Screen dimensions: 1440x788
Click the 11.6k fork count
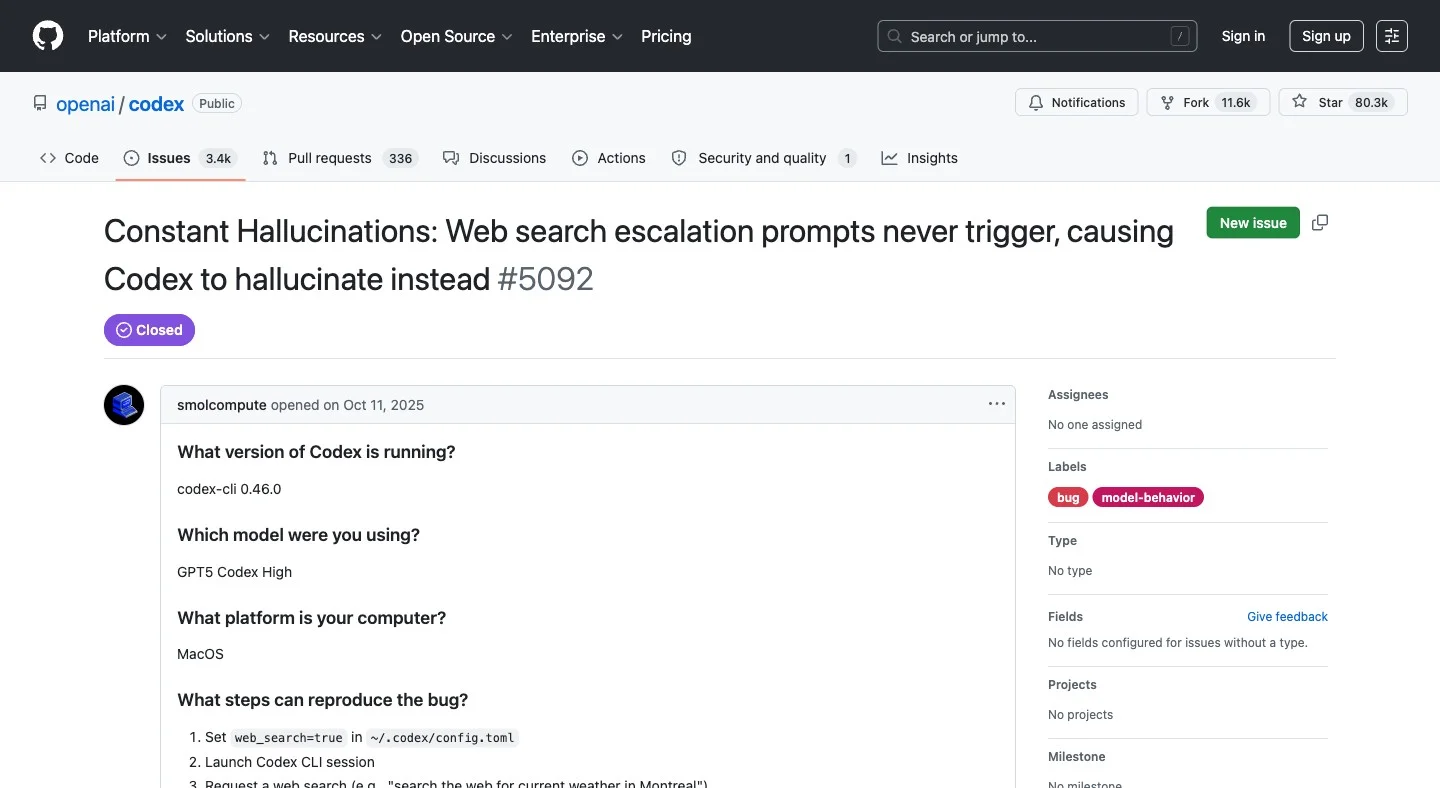tap(1236, 102)
